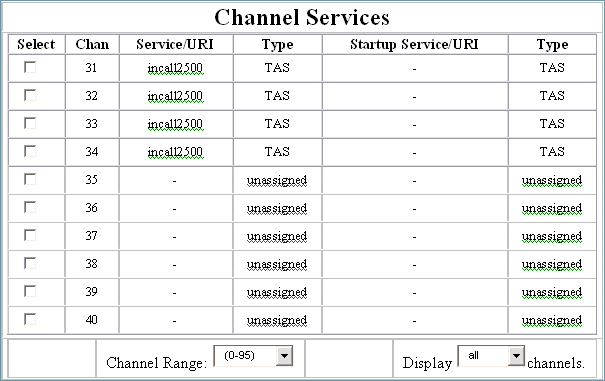Toggle the checkbox for channel 35
The width and height of the screenshot is (605, 381).
point(30,179)
